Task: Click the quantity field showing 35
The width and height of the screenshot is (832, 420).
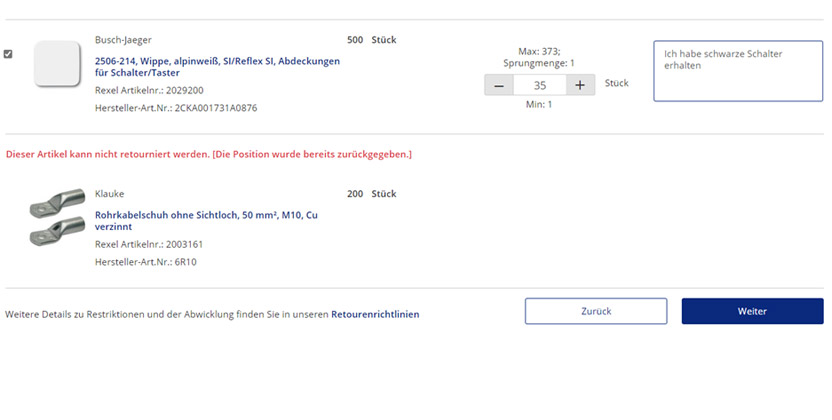Action: pos(539,85)
